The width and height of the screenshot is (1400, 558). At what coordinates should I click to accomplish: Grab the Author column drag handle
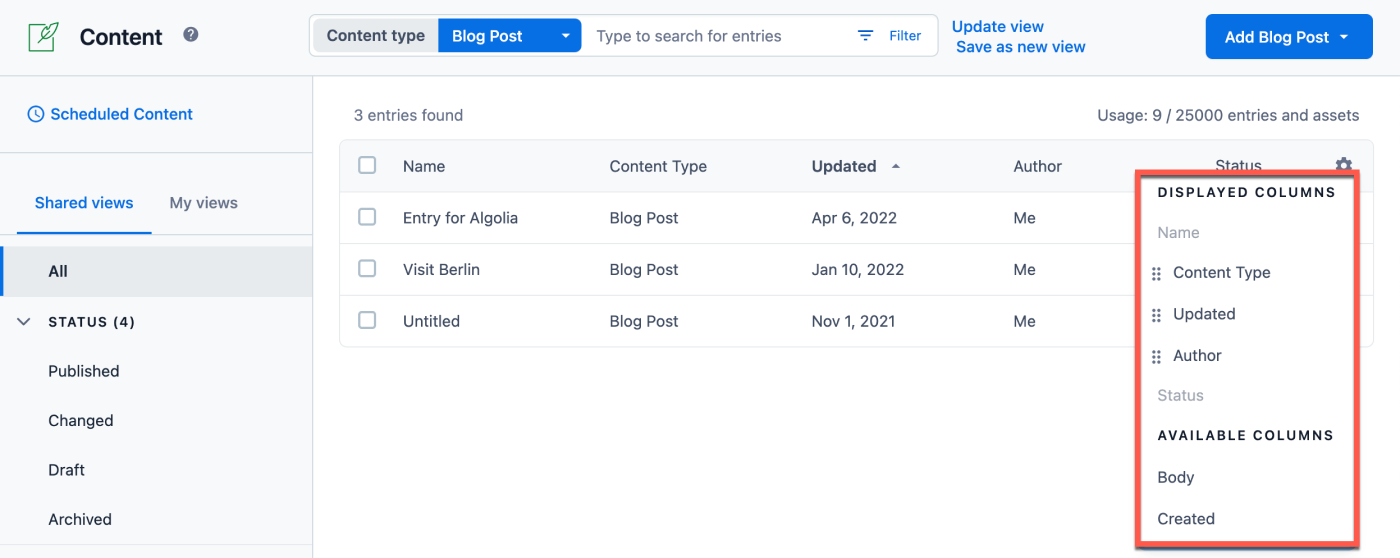tap(1156, 356)
